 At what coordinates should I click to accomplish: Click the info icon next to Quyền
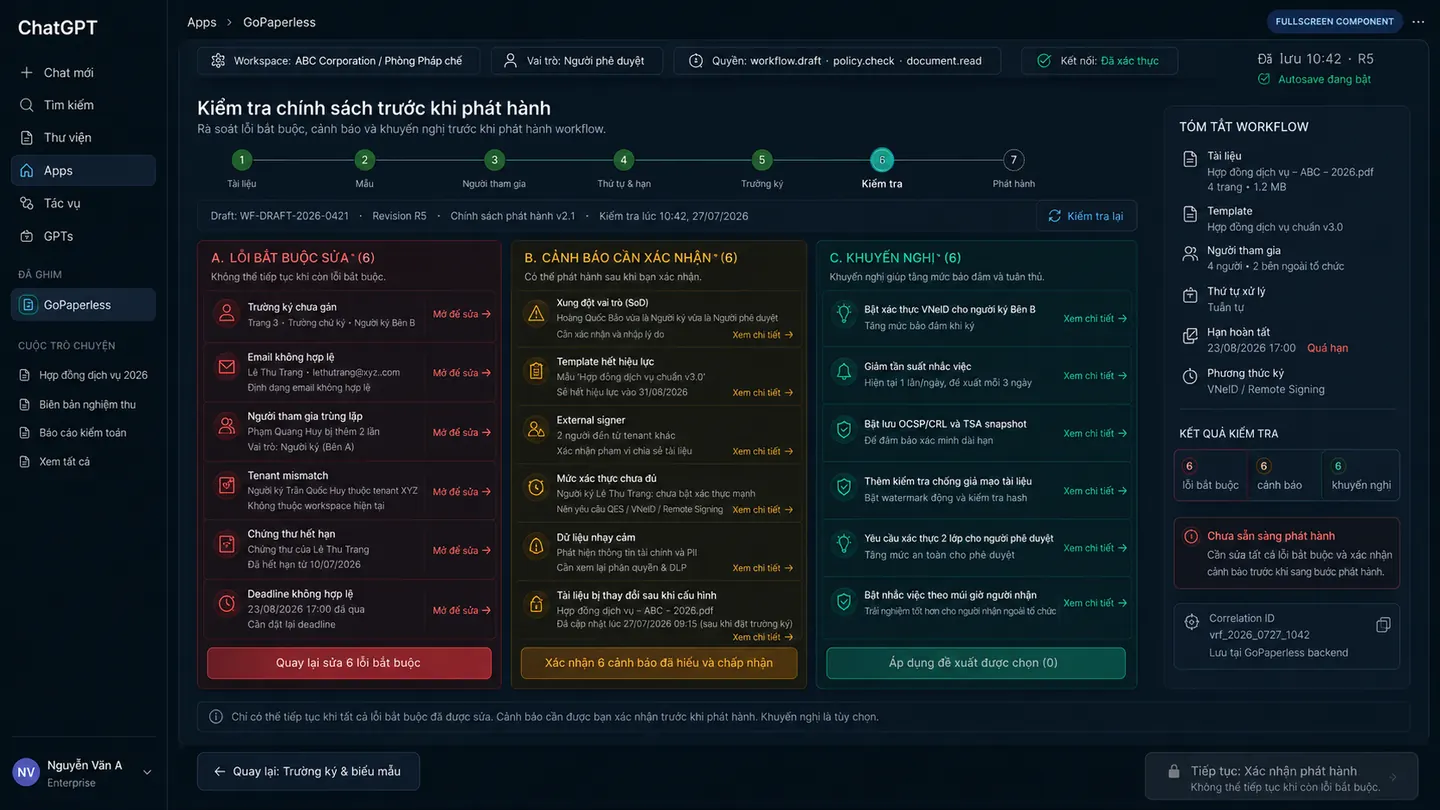696,61
